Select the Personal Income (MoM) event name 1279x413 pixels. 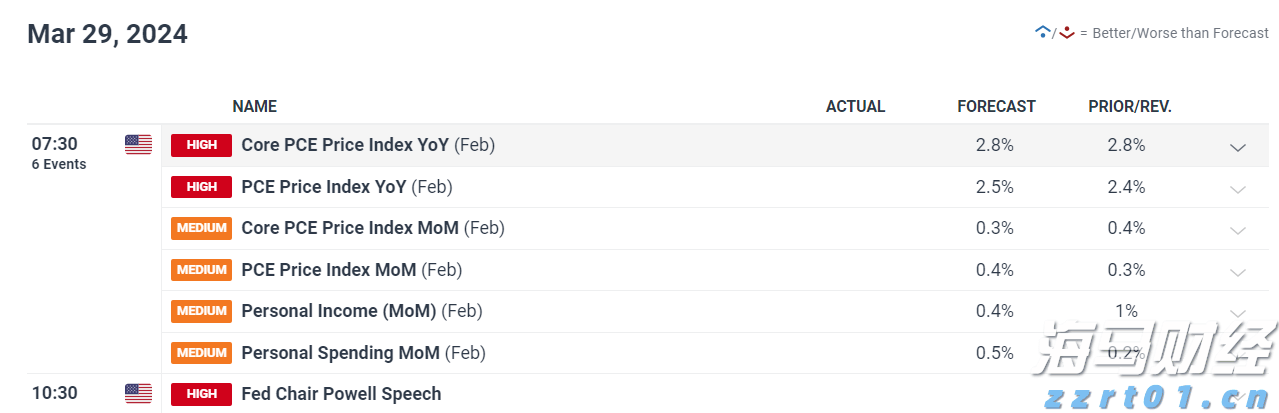pos(338,311)
